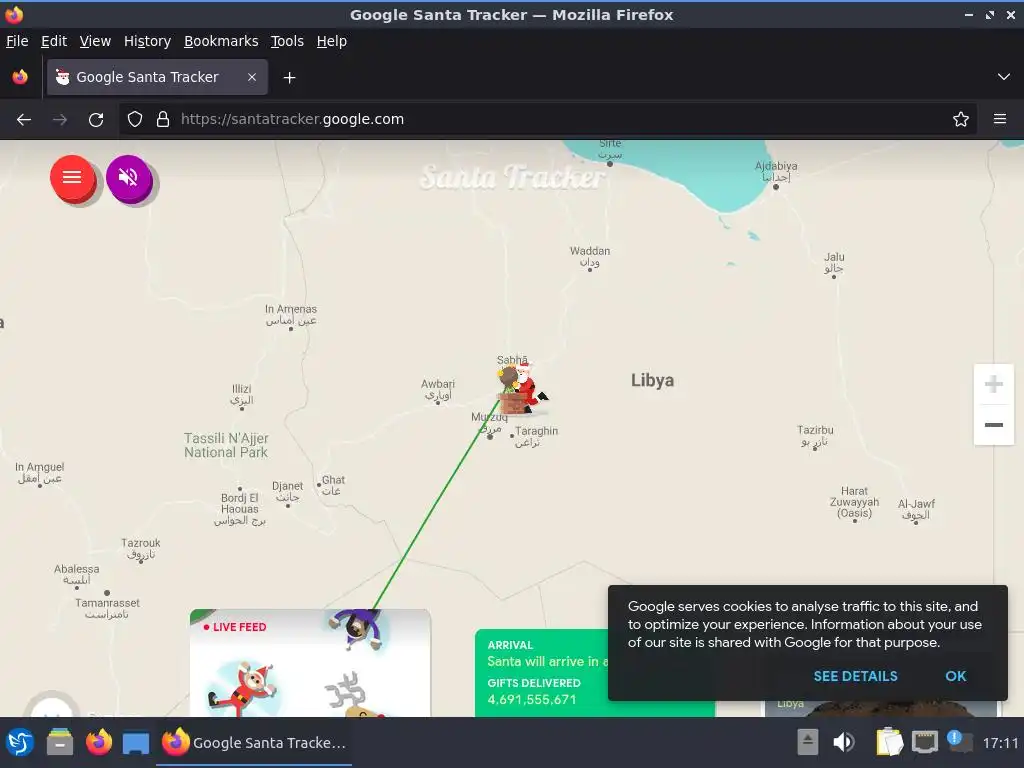Click the site security padlock icon
1024x768 pixels.
[163, 120]
